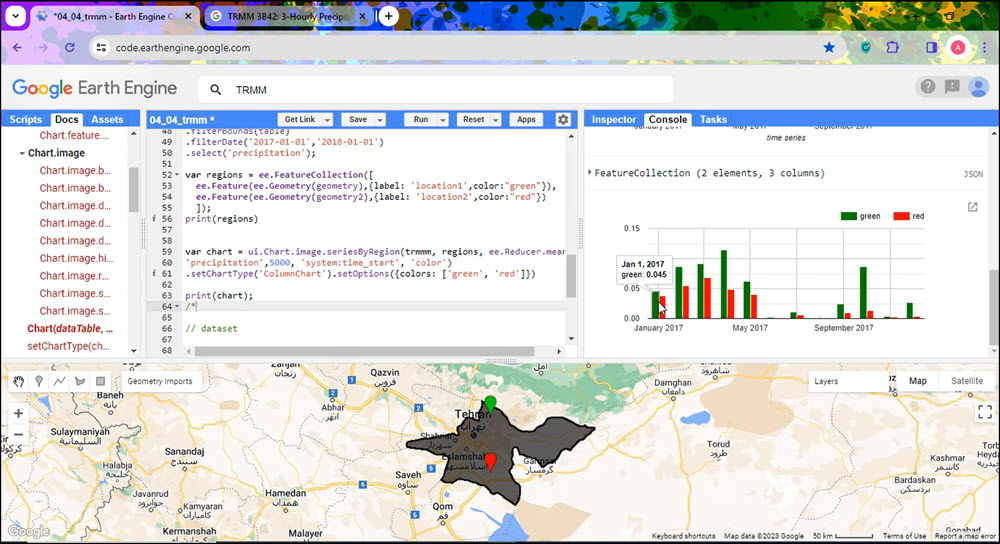Open Chrome three-dot menu
This screenshot has width=1000, height=544.
pyautogui.click(x=985, y=47)
